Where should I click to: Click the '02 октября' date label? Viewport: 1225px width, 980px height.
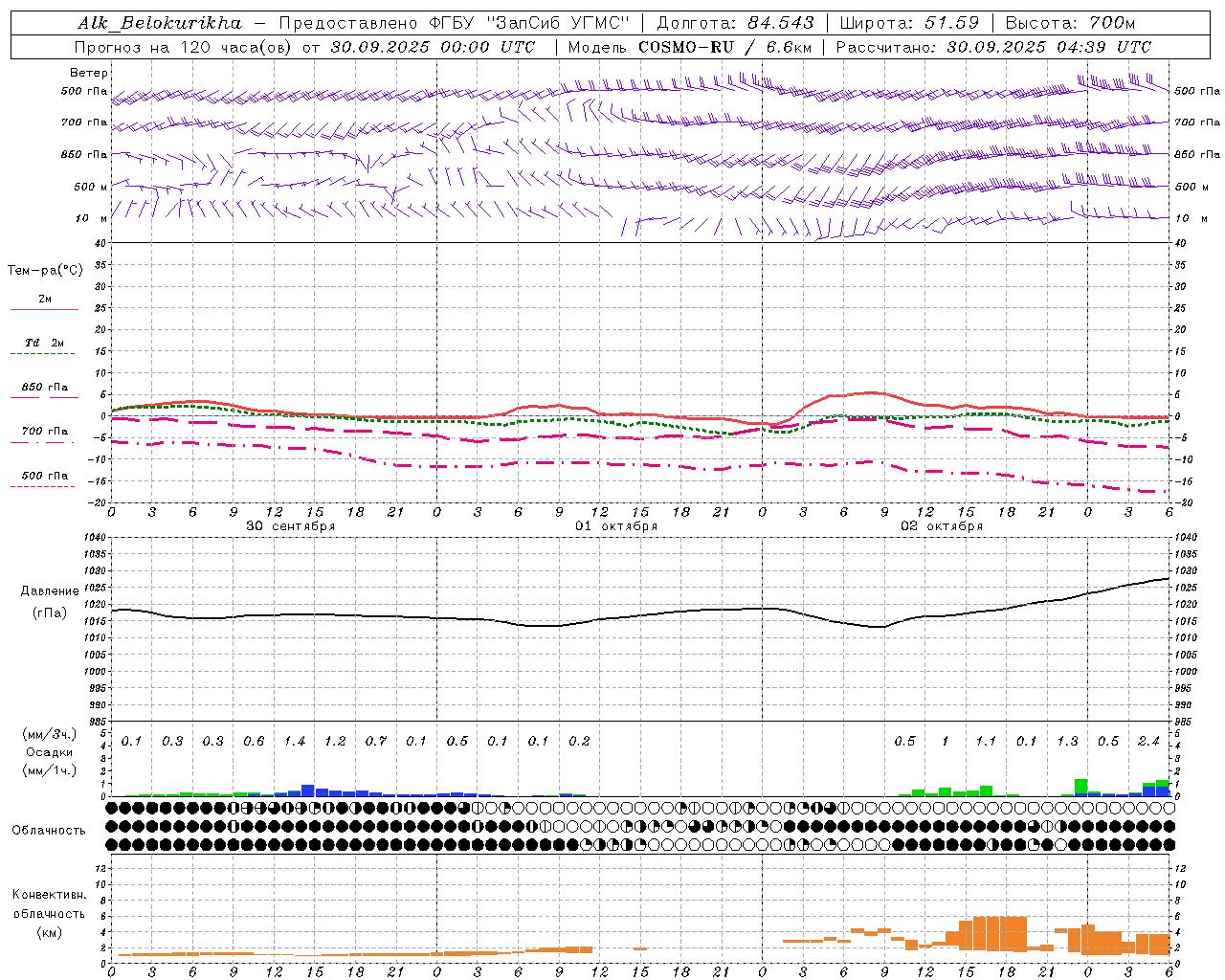[942, 526]
